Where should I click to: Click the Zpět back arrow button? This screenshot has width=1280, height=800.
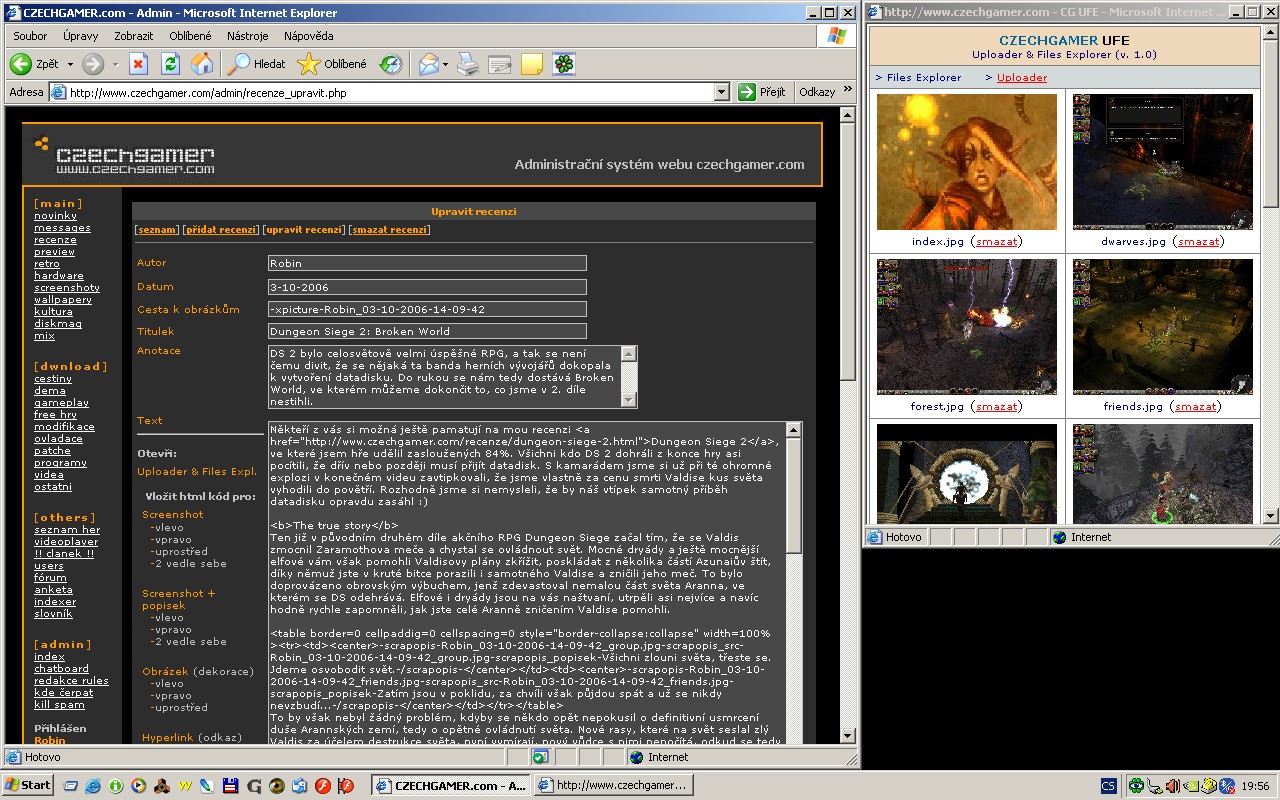[x=35, y=64]
